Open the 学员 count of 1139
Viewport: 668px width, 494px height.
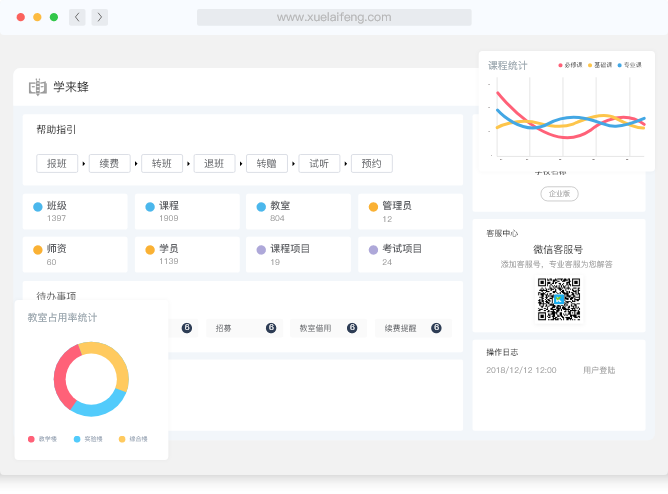coord(169,261)
